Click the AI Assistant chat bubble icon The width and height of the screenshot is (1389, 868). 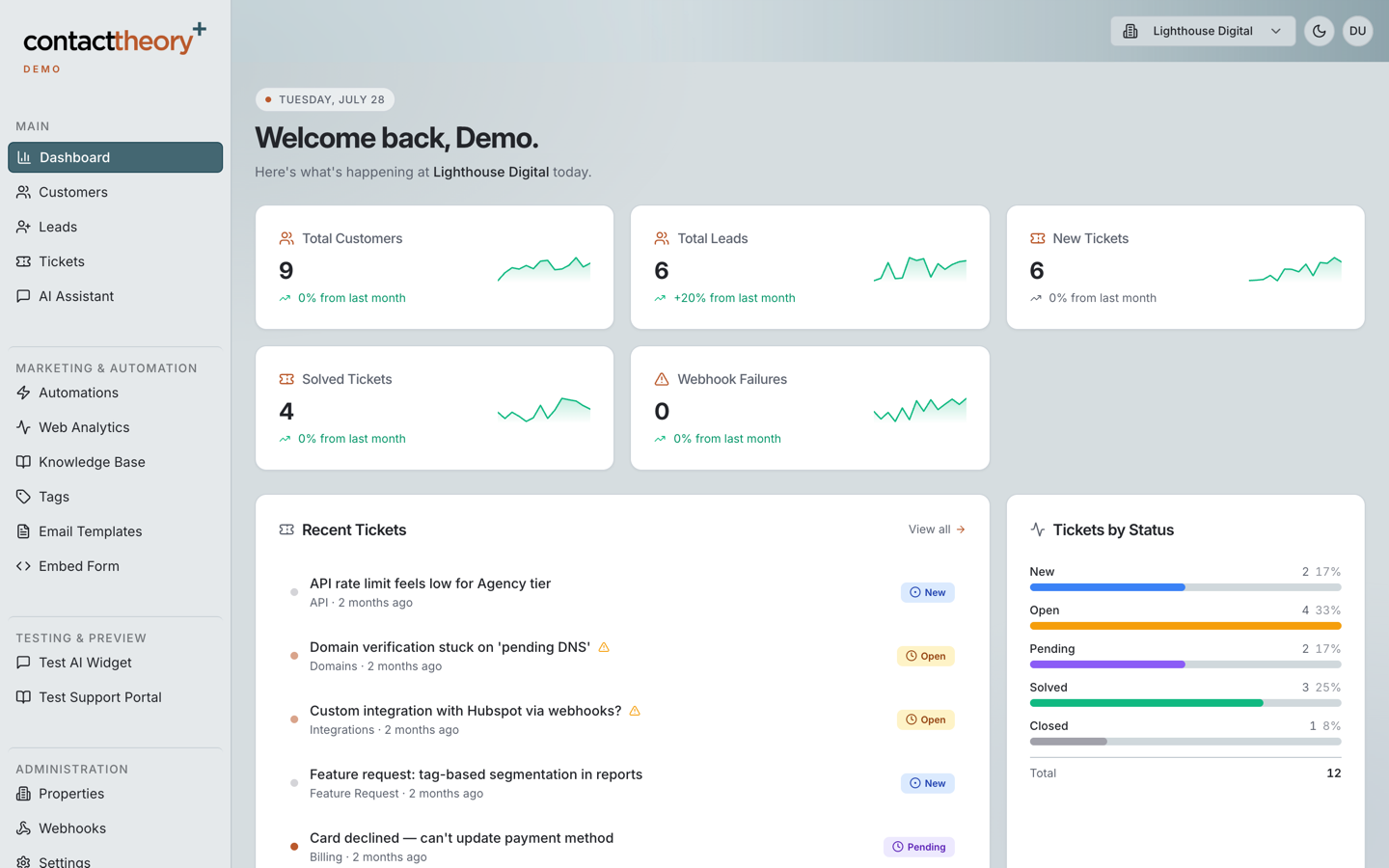tap(23, 296)
